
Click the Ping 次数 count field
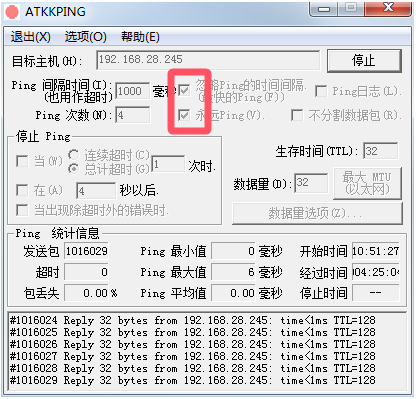point(133,115)
